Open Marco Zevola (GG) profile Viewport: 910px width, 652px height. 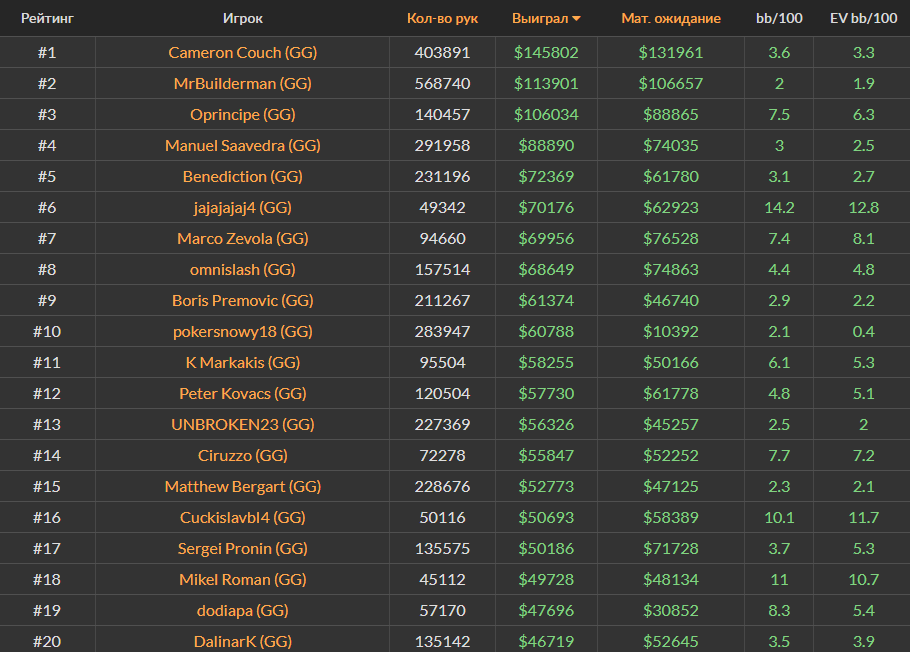[242, 238]
